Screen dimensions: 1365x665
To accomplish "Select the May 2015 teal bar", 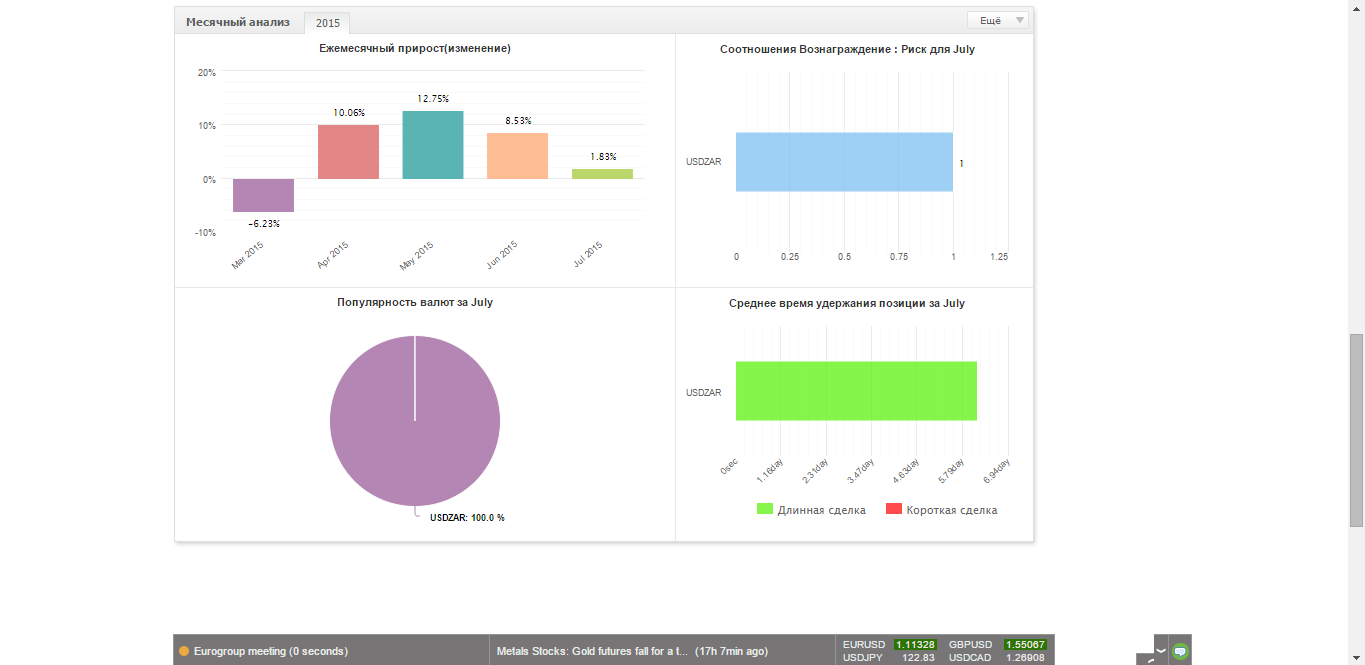I will pyautogui.click(x=433, y=145).
